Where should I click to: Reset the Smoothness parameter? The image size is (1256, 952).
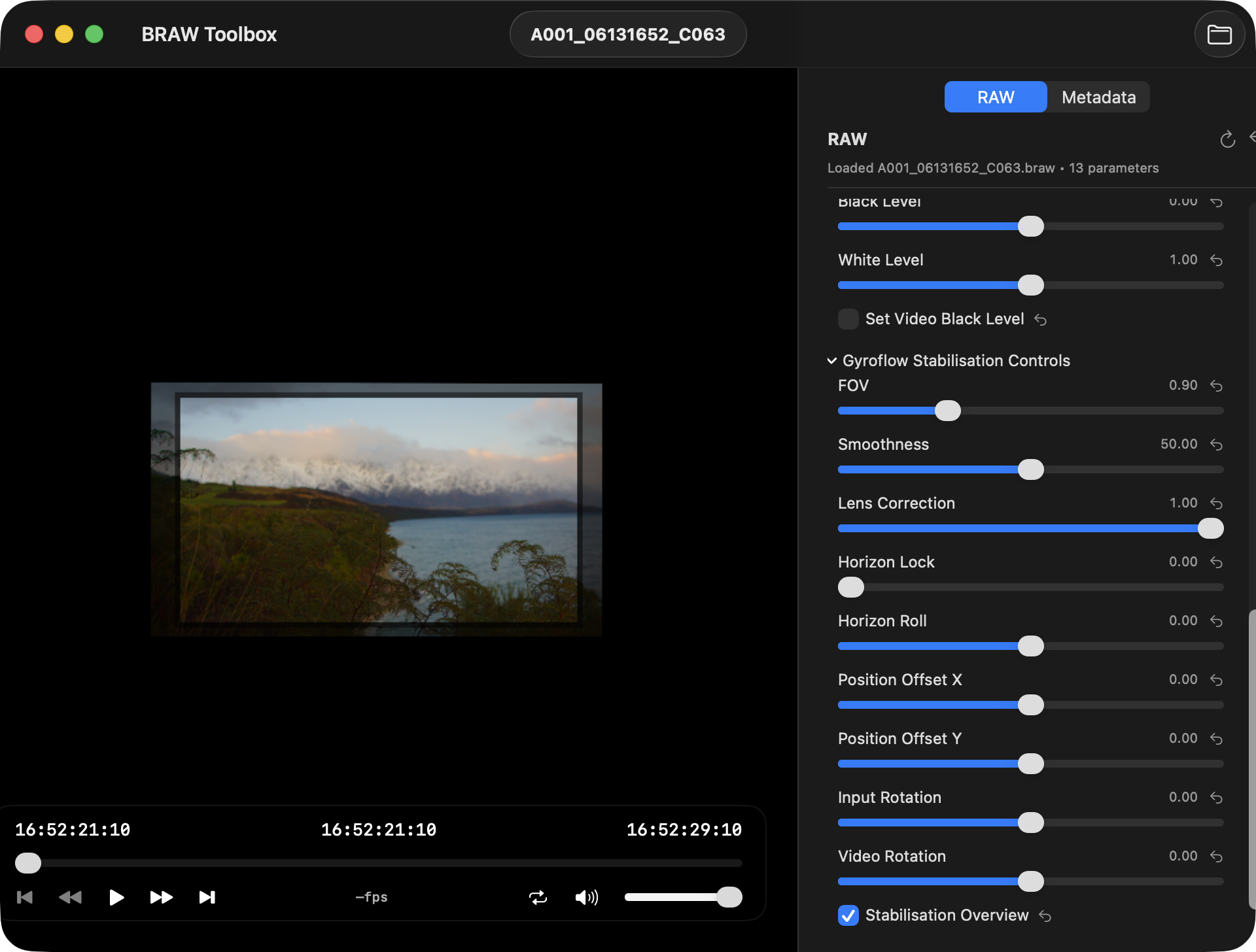click(x=1216, y=445)
